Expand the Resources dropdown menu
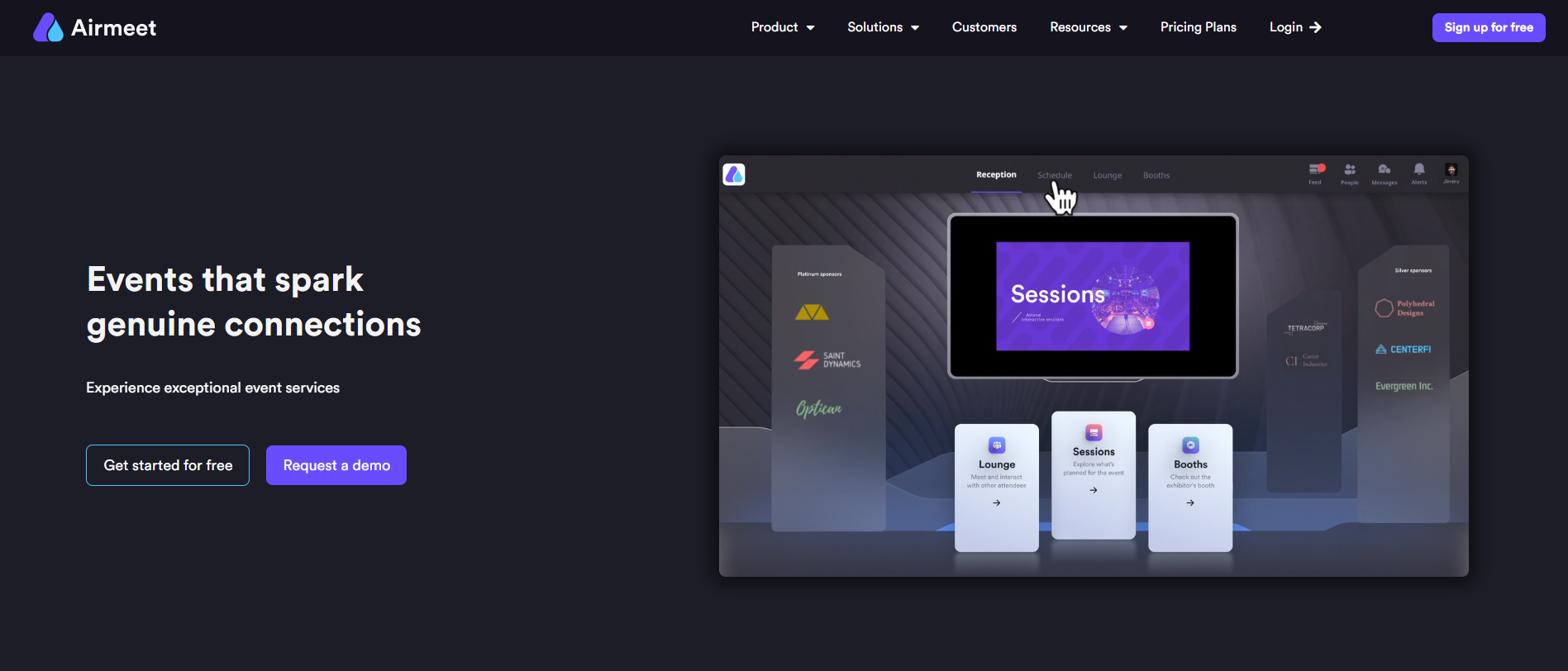 point(1089,27)
